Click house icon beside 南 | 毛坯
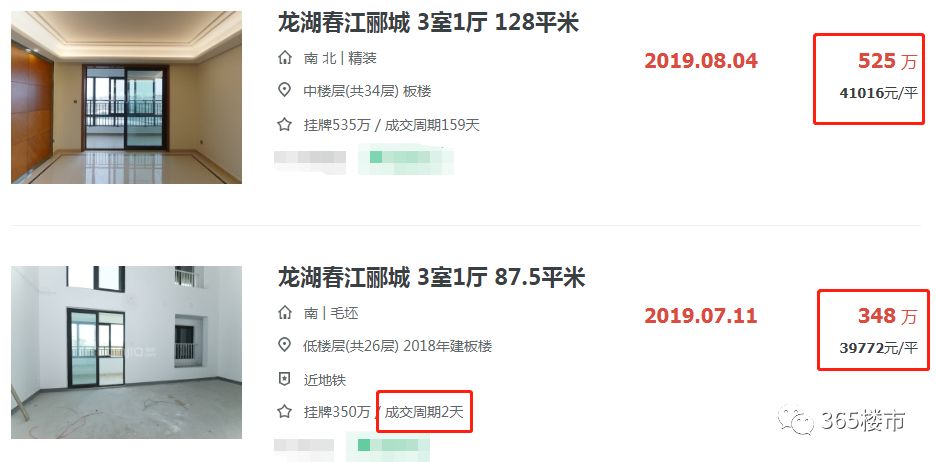Viewport: 936px width, 462px height. pos(285,312)
